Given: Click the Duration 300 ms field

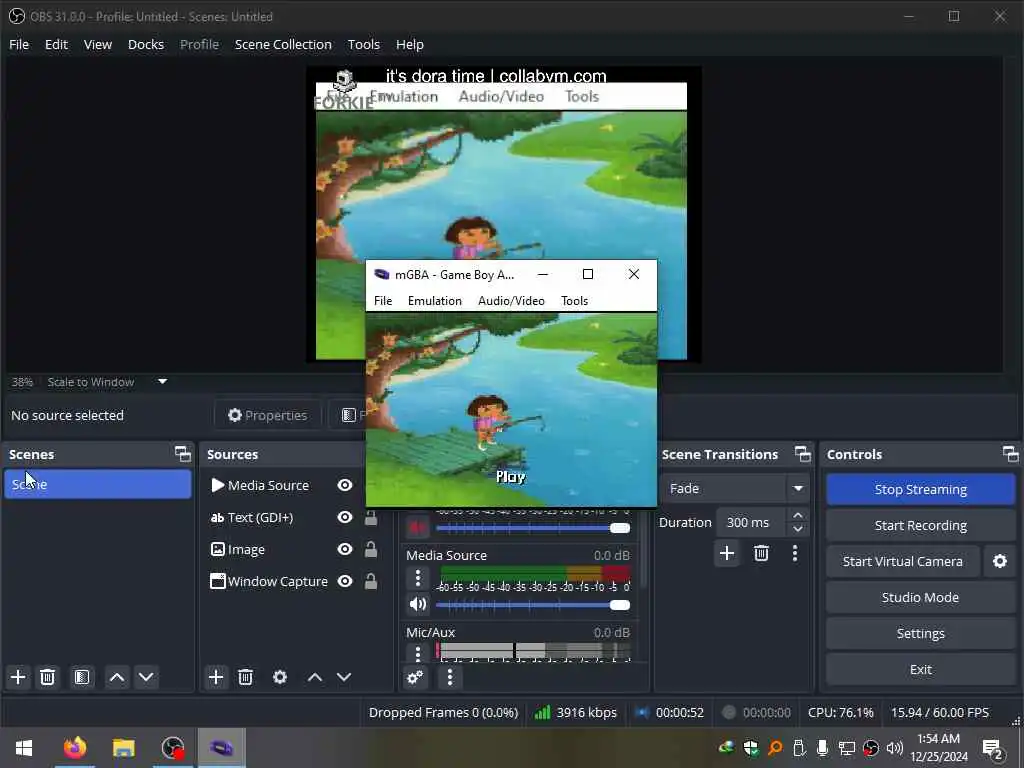Looking at the screenshot, I should pos(751,522).
